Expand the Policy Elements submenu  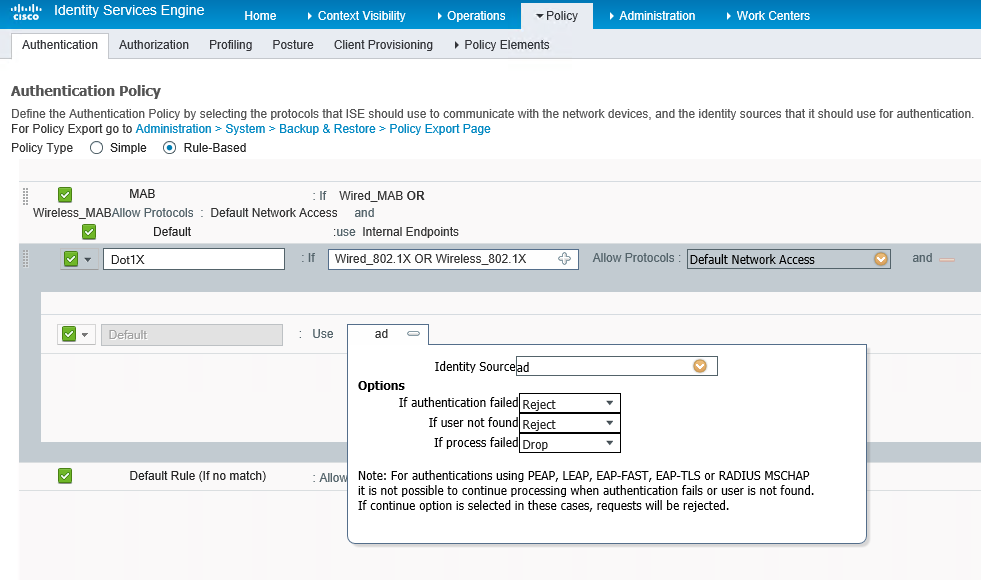coord(502,45)
